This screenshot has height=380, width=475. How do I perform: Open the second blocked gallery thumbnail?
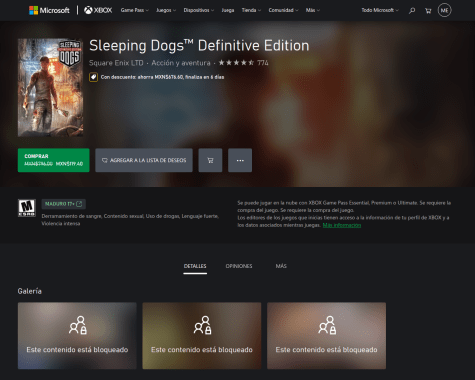click(202, 336)
